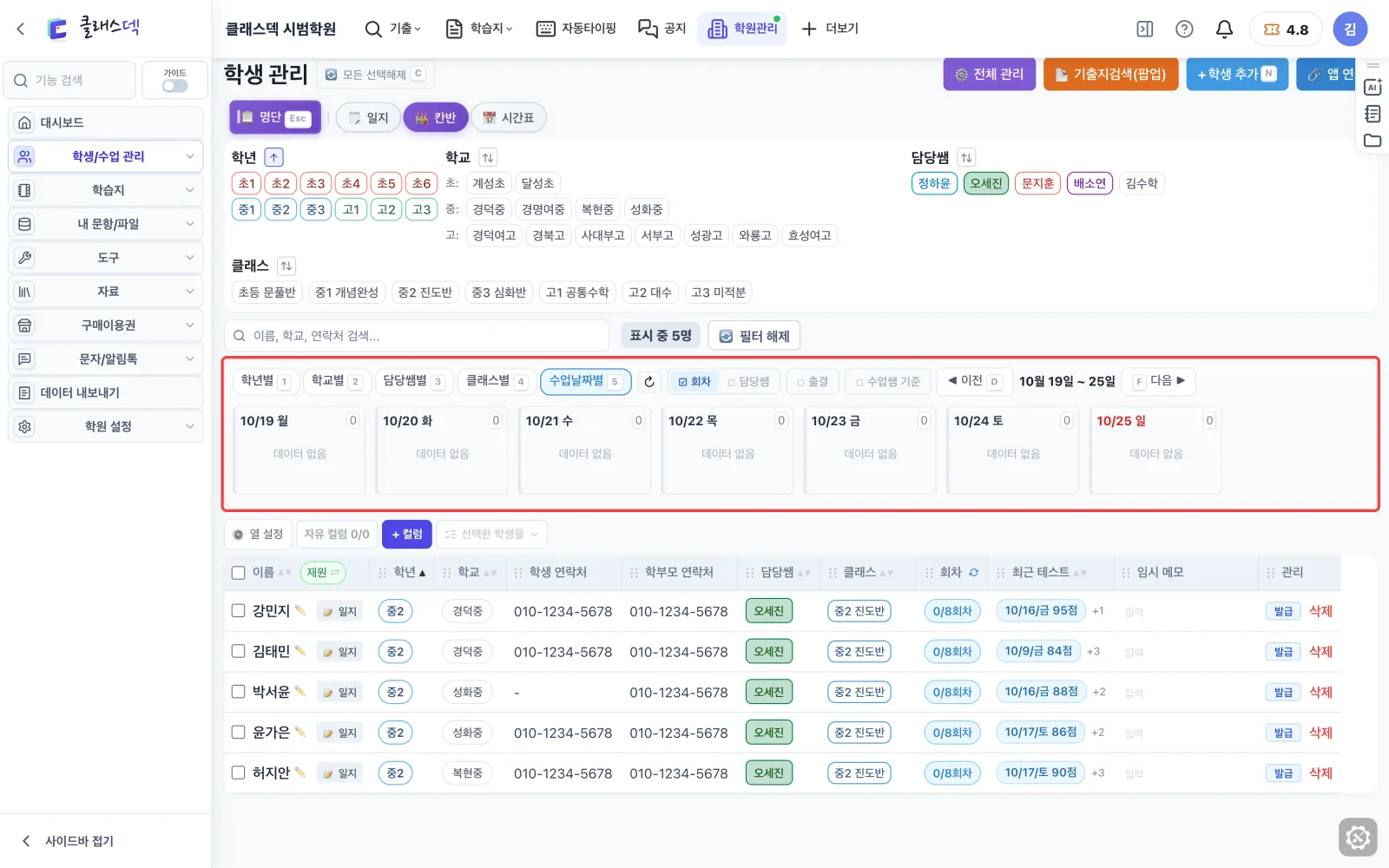
Task: Click the refresh icon beside 수업날짜별
Action: [x=649, y=382]
